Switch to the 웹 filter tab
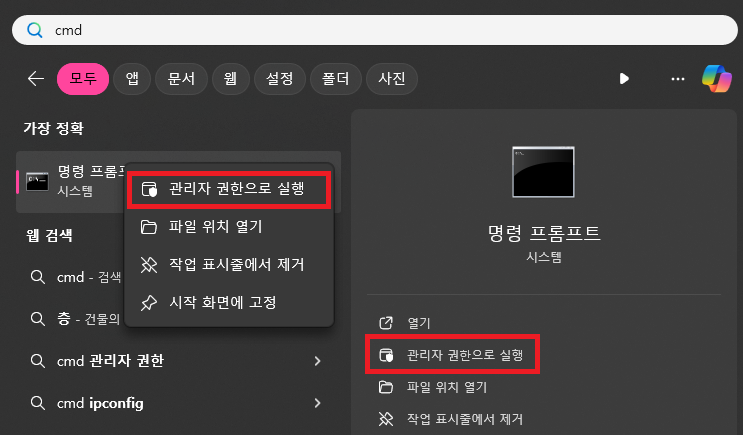Image resolution: width=743 pixels, height=435 pixels. [231, 79]
